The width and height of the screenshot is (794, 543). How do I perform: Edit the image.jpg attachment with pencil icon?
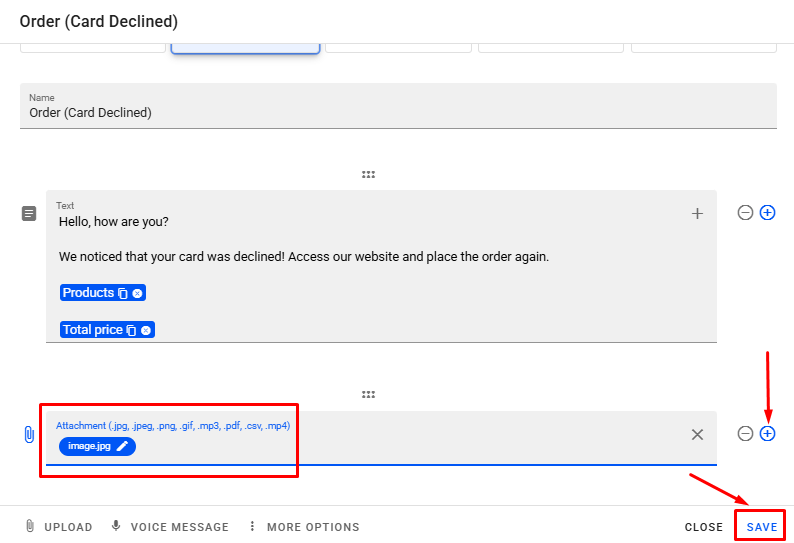pyautogui.click(x=122, y=446)
